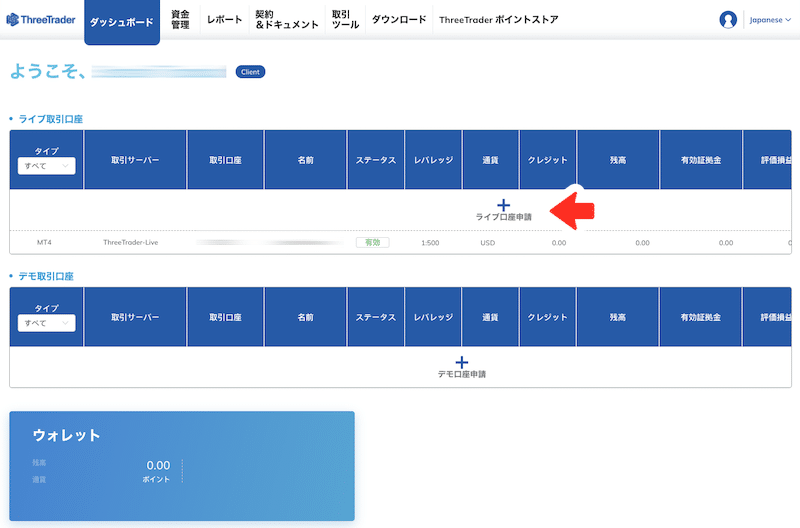Click 有効証拠金 header in demo accounts table

pyautogui.click(x=701, y=317)
